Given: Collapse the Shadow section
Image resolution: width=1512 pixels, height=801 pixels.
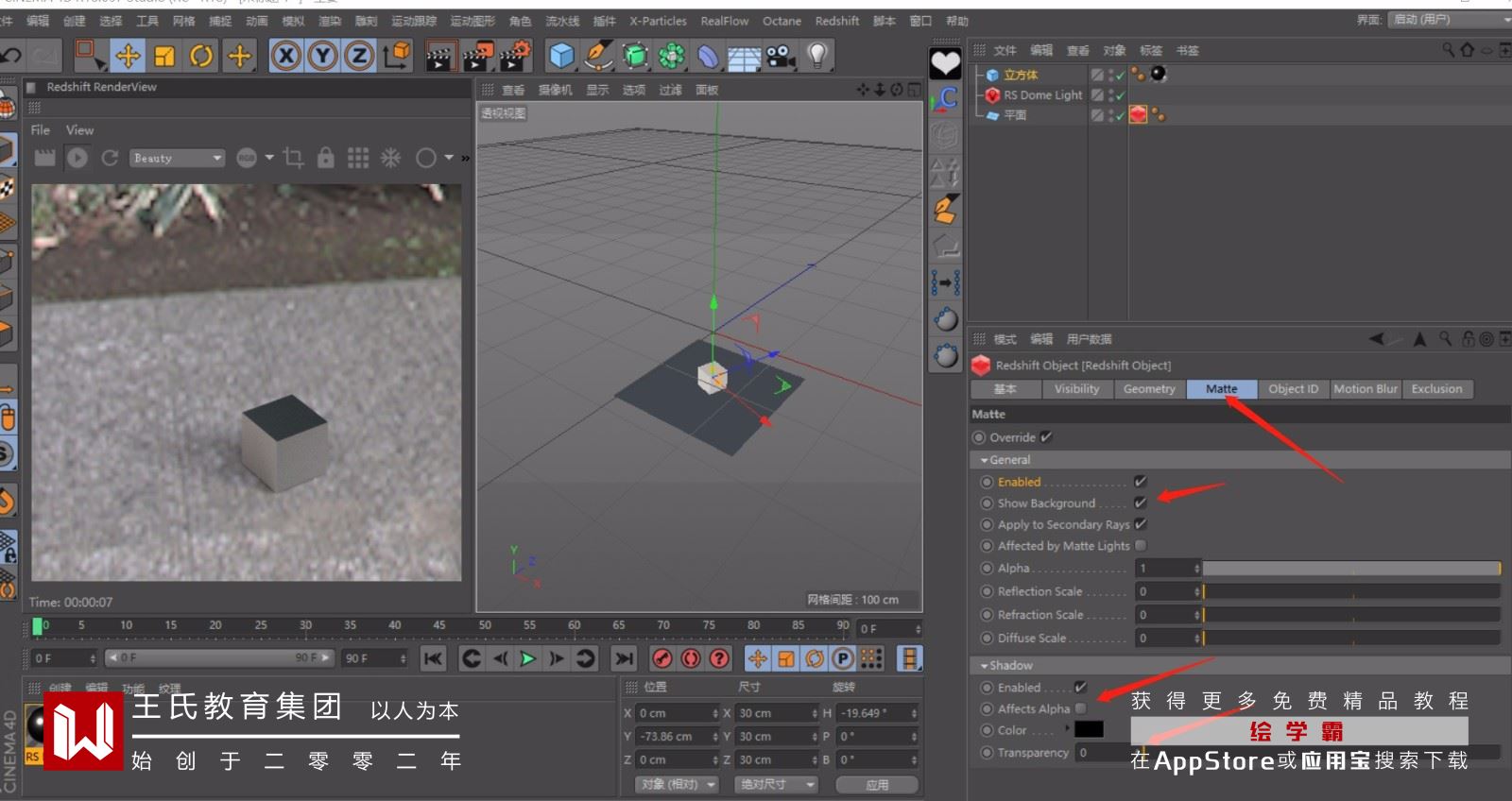Looking at the screenshot, I should pyautogui.click(x=985, y=666).
